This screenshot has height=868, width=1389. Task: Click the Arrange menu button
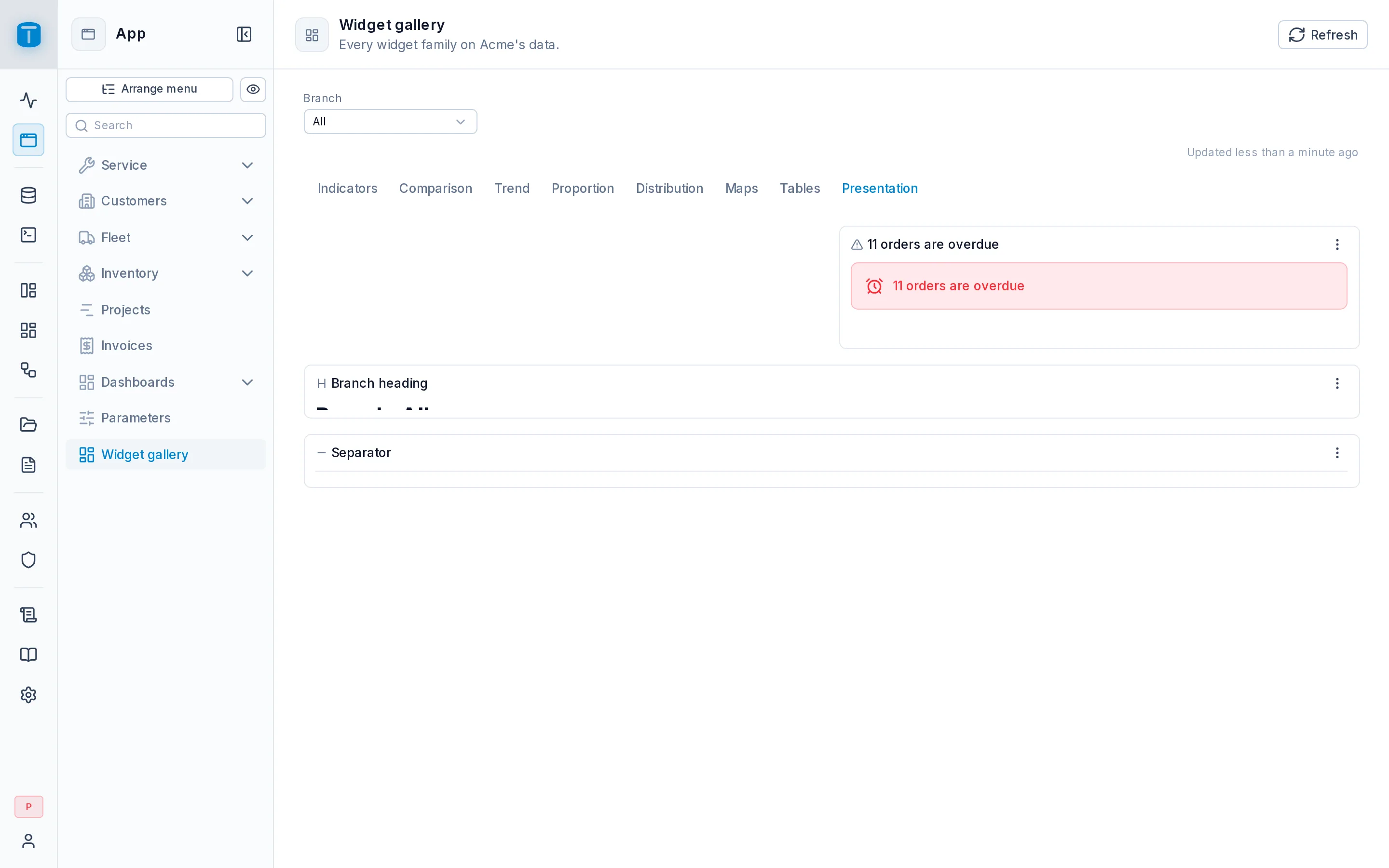coord(149,90)
